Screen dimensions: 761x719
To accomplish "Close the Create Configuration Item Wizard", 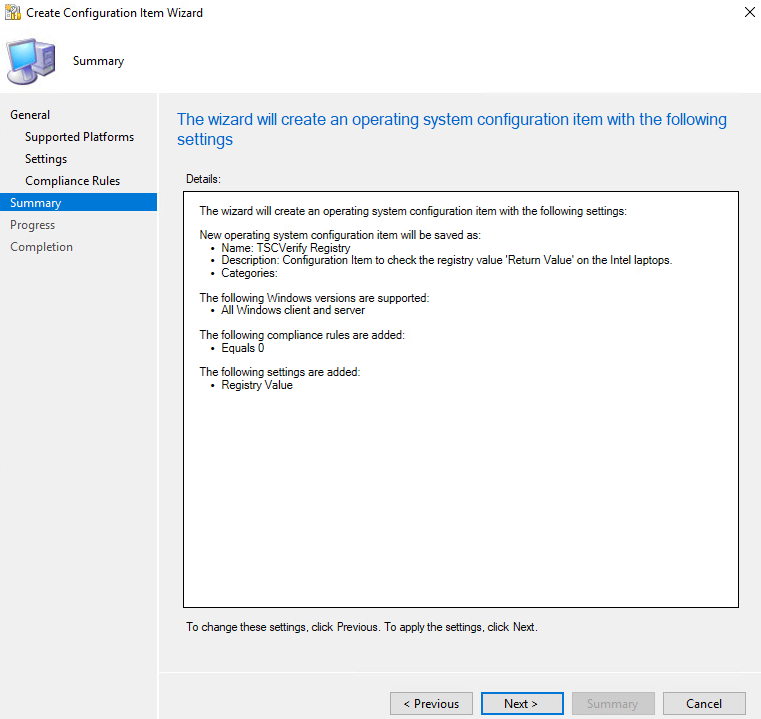I will (749, 12).
